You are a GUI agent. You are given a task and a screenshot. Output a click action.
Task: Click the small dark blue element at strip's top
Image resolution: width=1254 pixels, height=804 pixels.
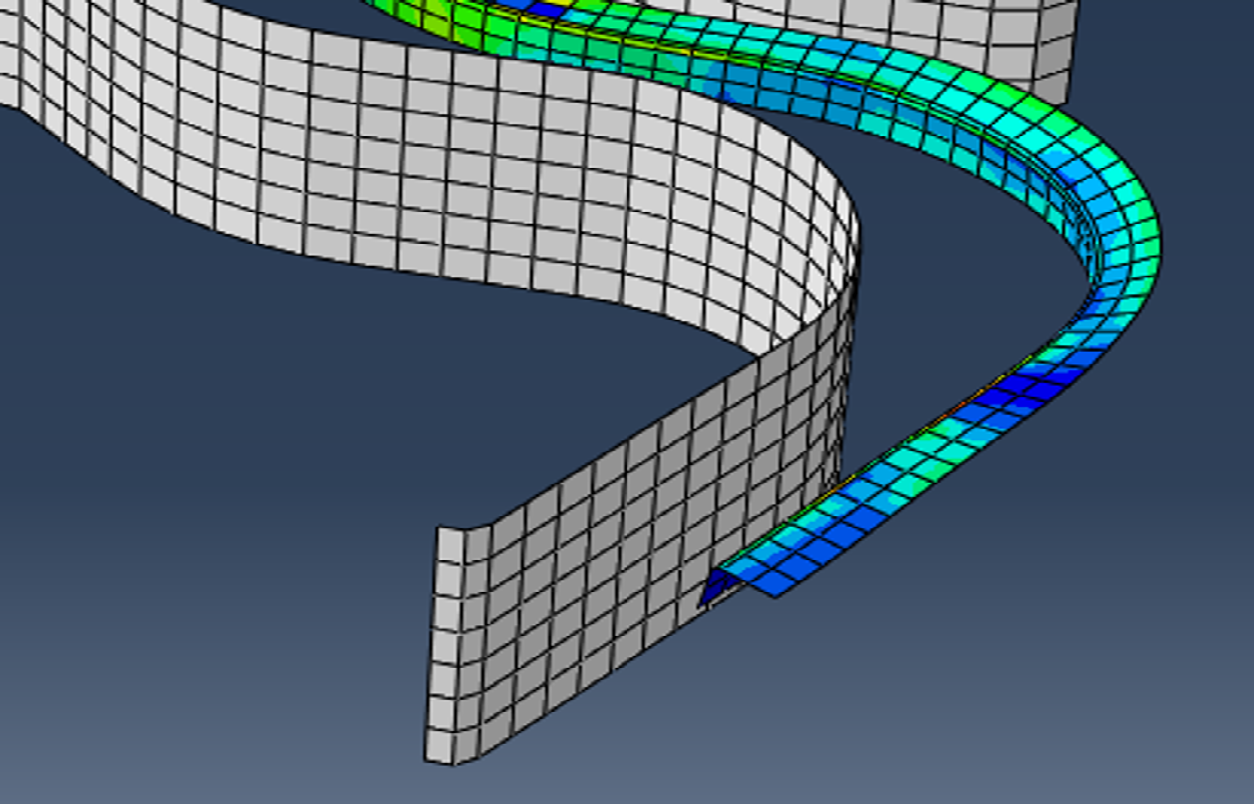click(548, 9)
